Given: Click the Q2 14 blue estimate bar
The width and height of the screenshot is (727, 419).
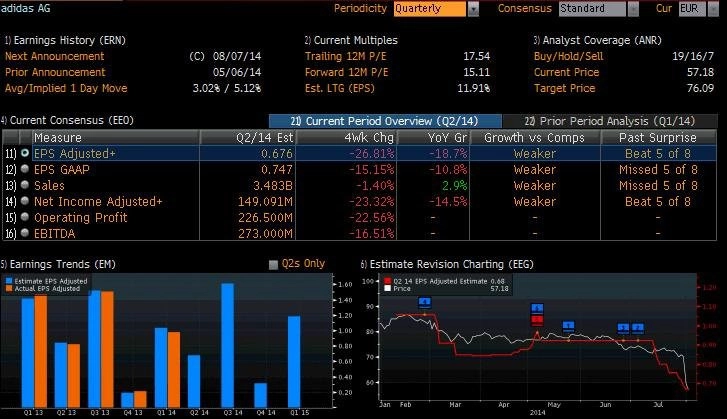Looking at the screenshot, I should tap(194, 381).
